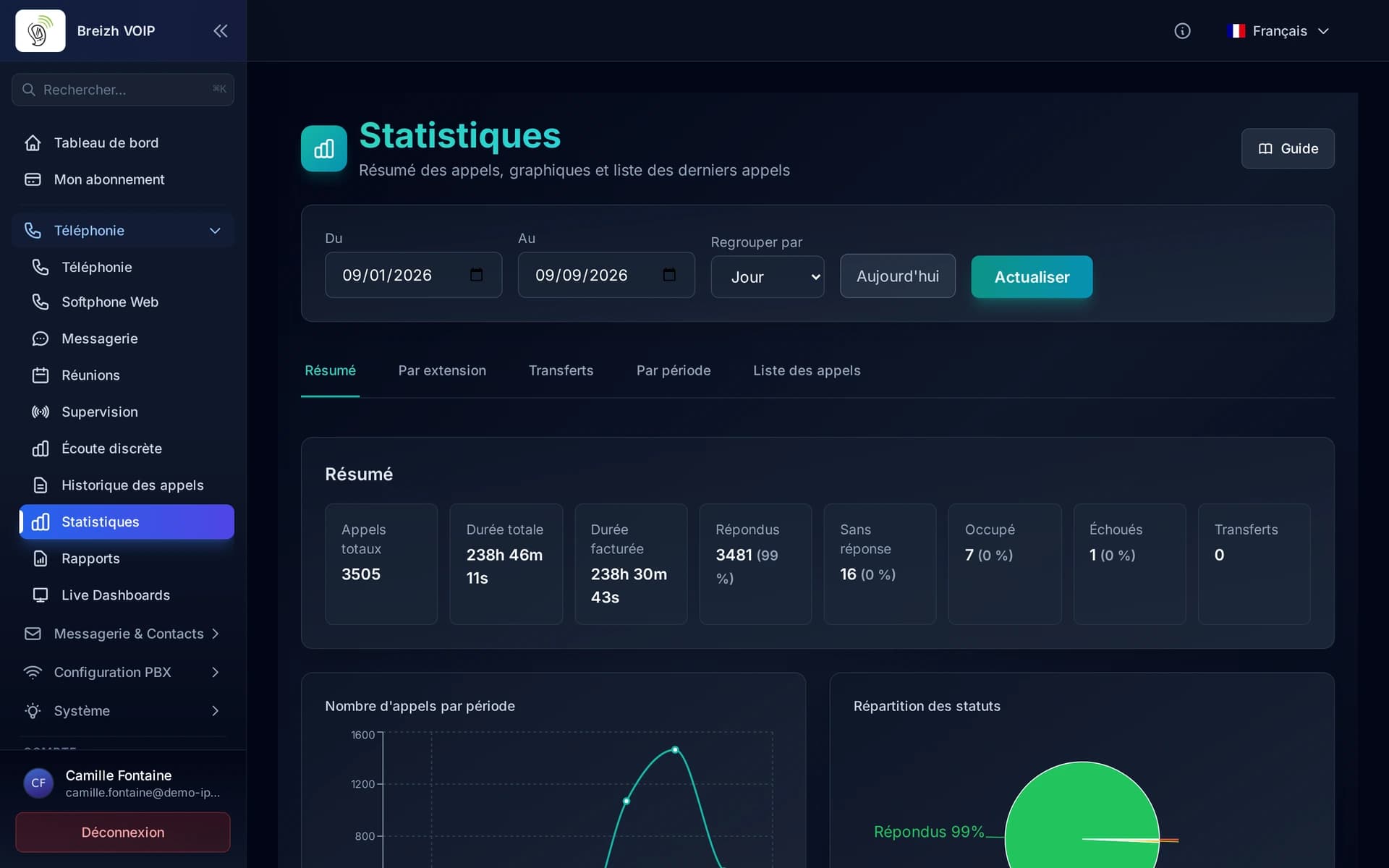The width and height of the screenshot is (1389, 868).
Task: Click the Appels totaux 3505 card
Action: coord(381,564)
